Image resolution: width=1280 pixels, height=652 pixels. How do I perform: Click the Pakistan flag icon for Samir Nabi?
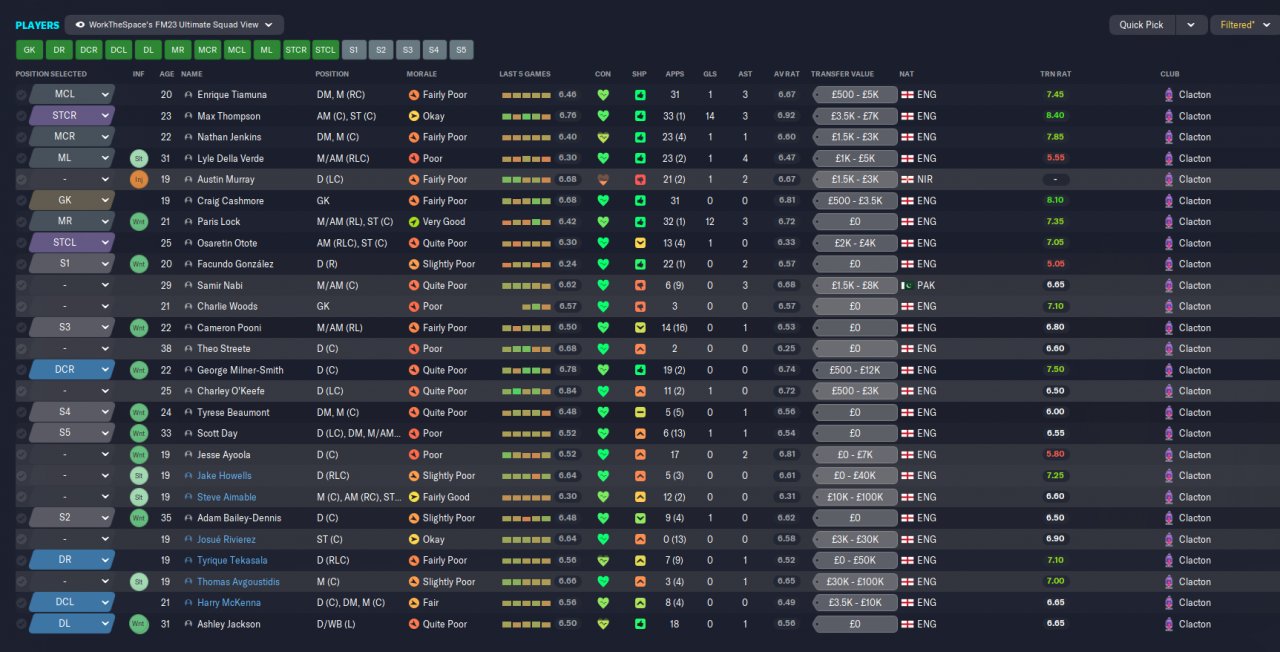908,286
